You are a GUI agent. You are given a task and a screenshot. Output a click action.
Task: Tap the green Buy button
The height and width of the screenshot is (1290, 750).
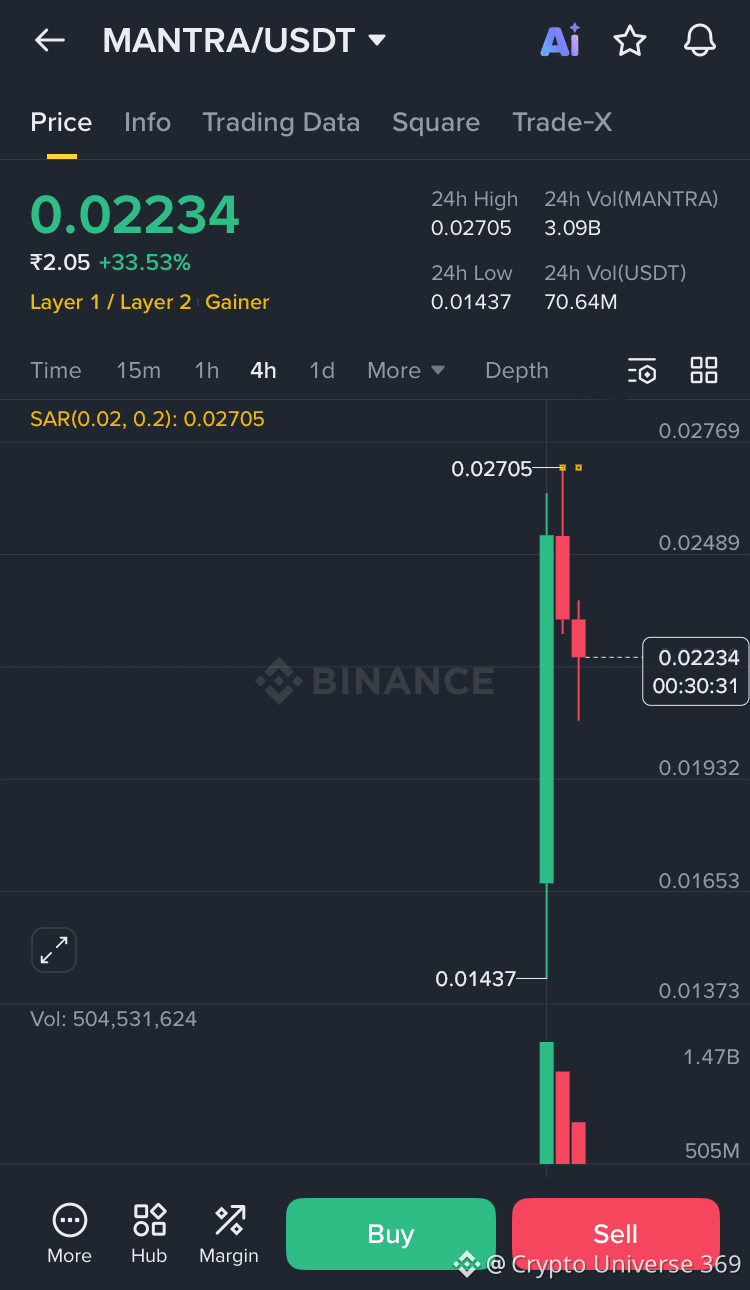[x=391, y=1234]
